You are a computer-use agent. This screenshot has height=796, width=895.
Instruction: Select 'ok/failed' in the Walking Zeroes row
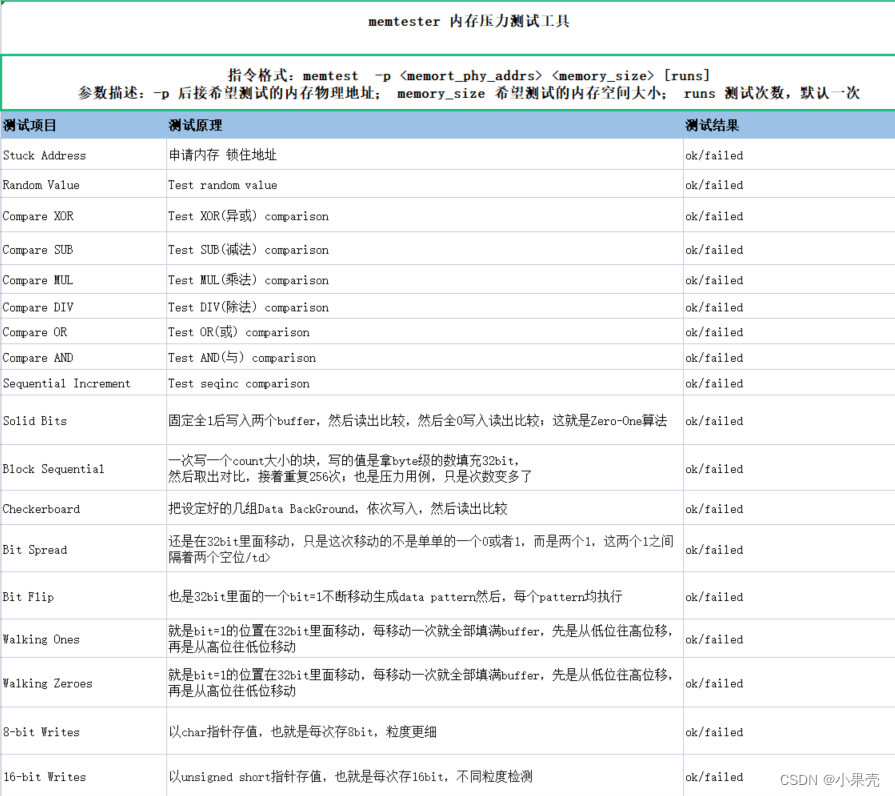(714, 684)
